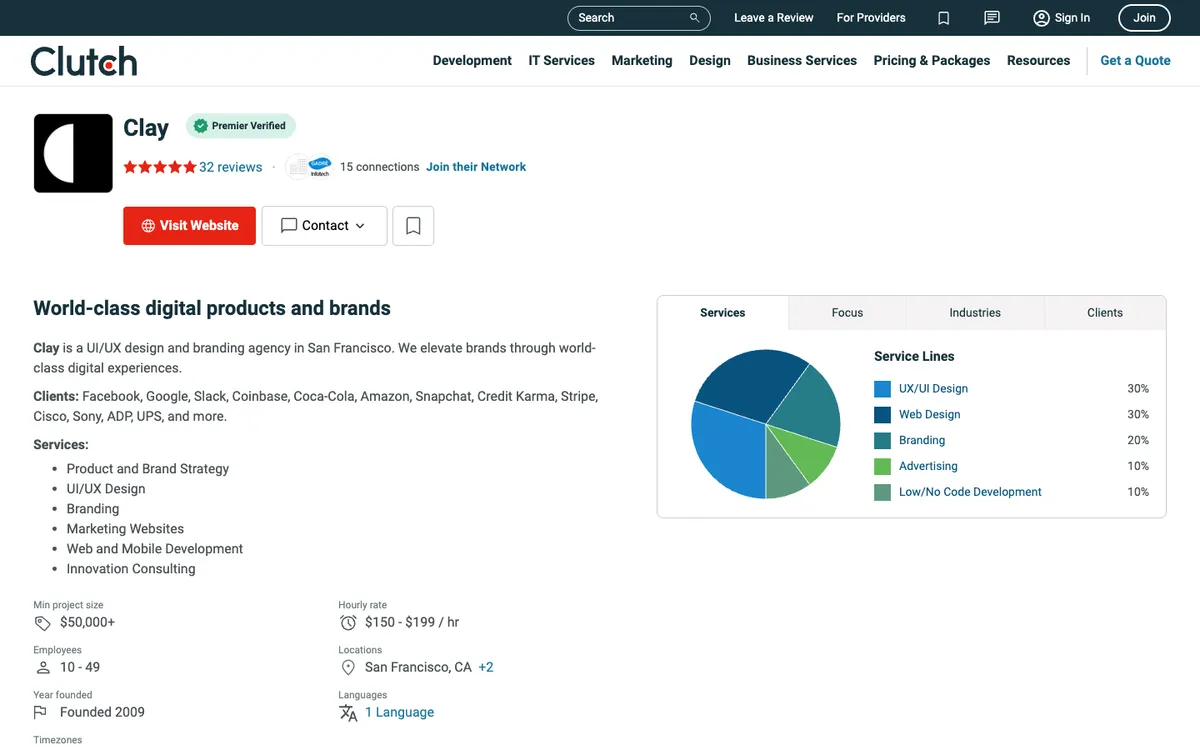Open the Development menu

472,61
